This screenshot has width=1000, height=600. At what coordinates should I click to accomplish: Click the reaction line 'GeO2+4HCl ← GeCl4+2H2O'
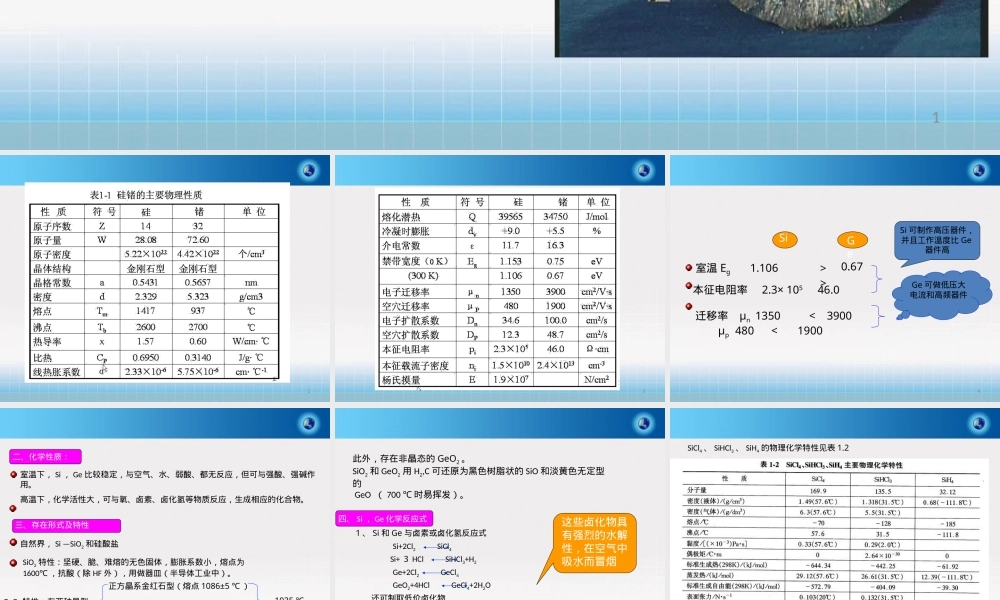click(x=441, y=585)
